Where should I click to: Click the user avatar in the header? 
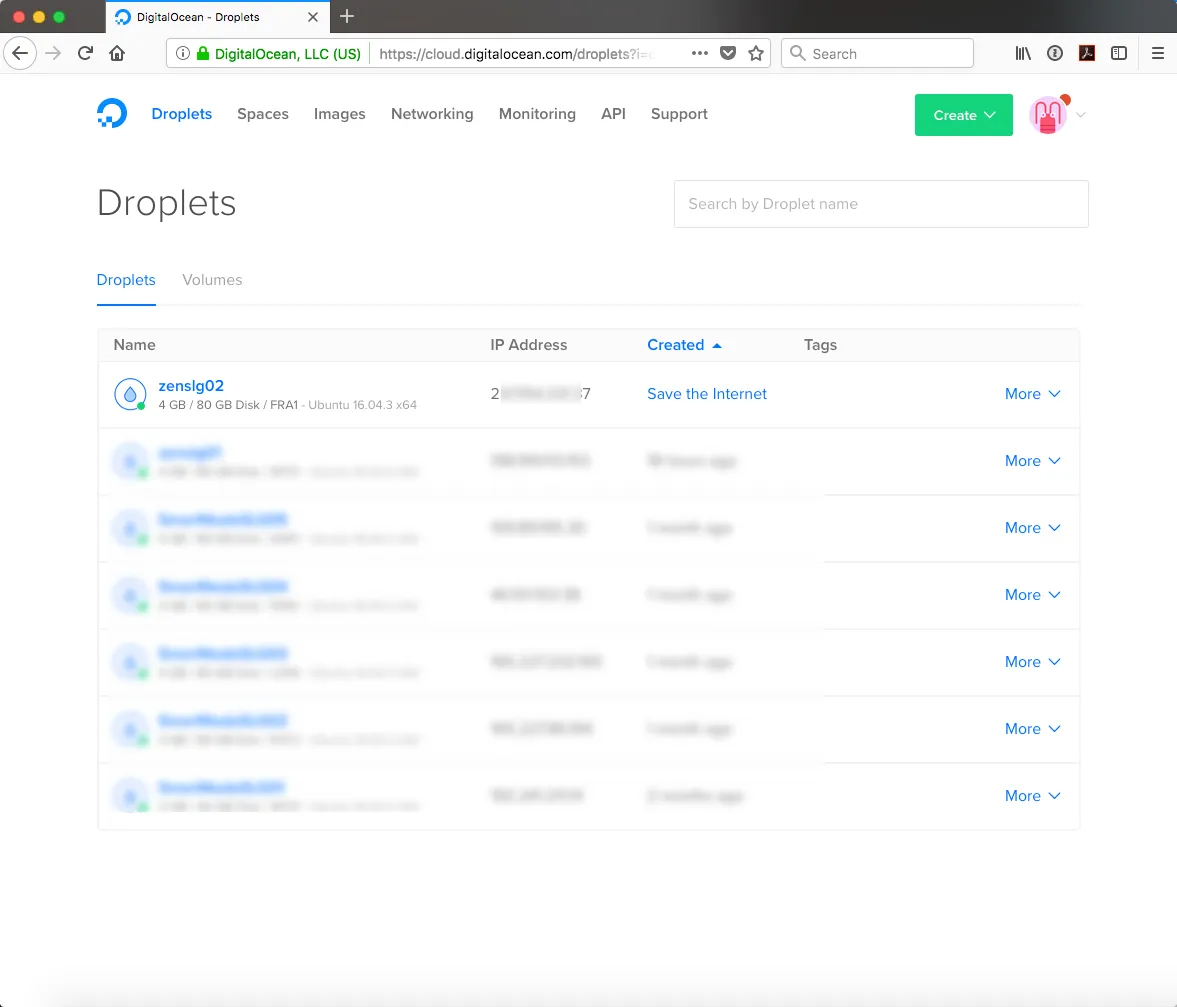(x=1048, y=115)
